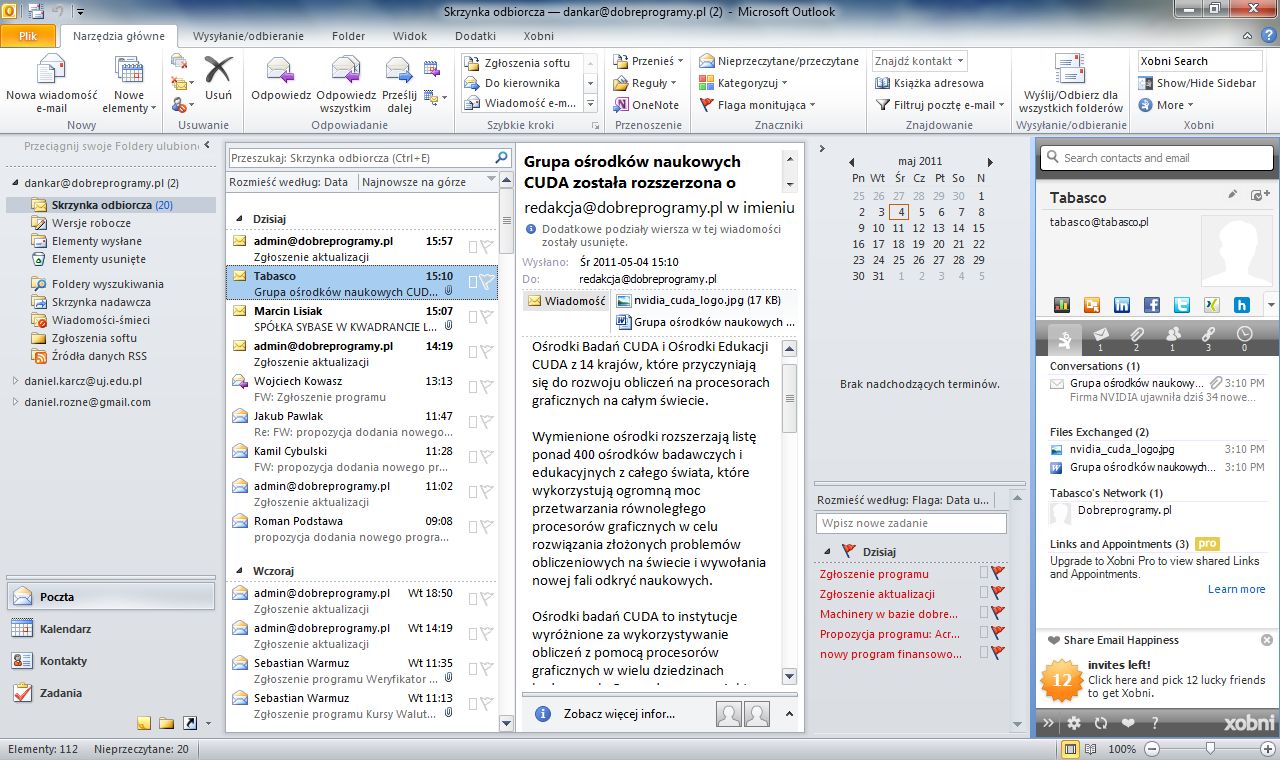Click the LinkedIn icon in Xobni profile

pyautogui.click(x=1122, y=305)
